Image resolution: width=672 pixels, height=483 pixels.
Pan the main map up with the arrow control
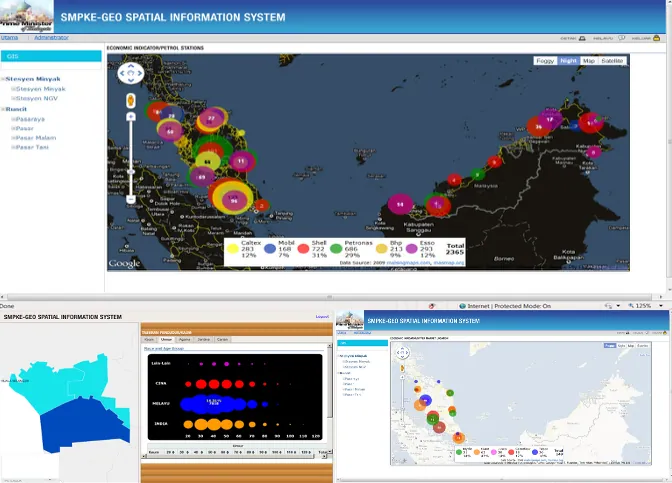point(131,66)
